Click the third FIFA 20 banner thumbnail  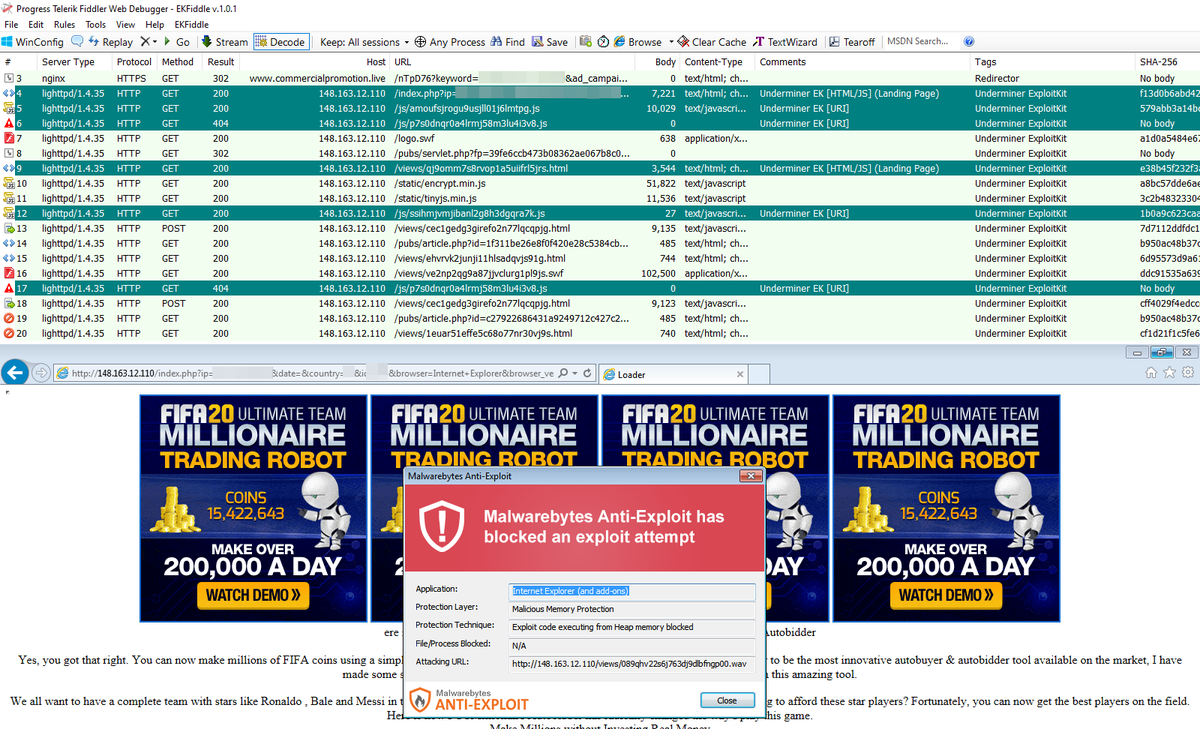coord(715,509)
